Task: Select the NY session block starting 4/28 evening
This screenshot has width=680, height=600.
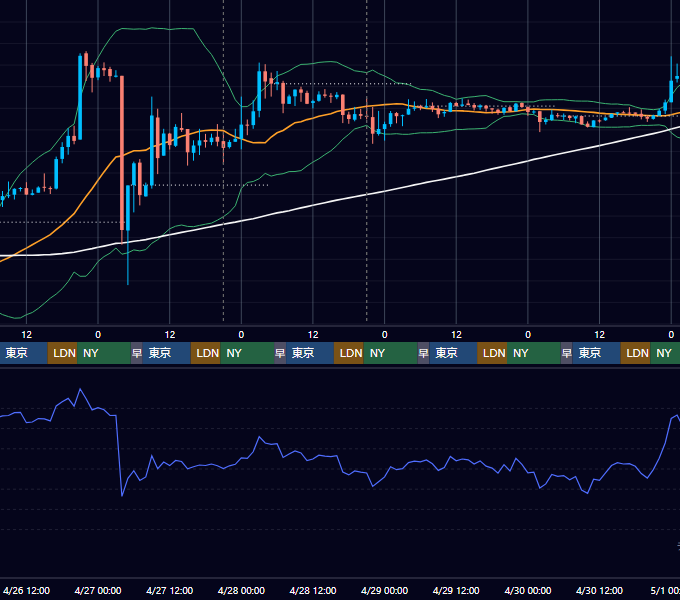Action: click(391, 353)
